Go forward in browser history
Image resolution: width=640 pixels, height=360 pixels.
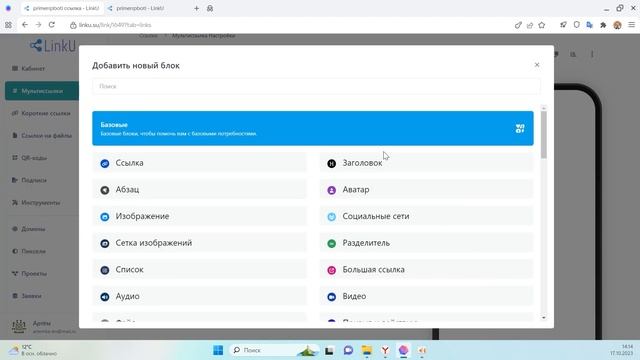tap(38, 25)
